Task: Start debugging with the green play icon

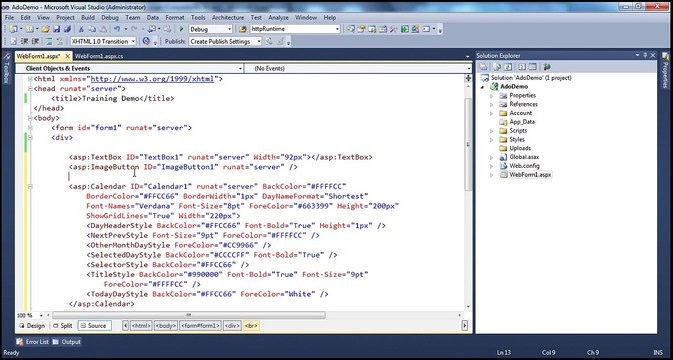Action: pos(181,29)
